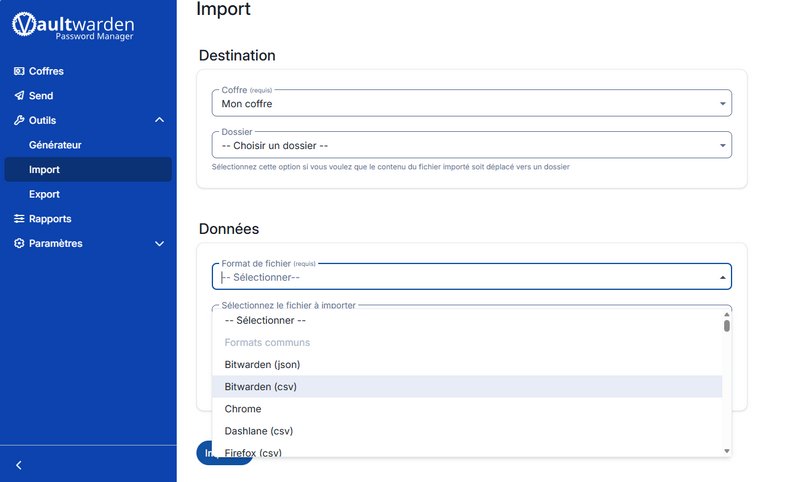Collapse the sidebar with bottom-left chevron
Screen dimensions: 800x482
point(19,465)
